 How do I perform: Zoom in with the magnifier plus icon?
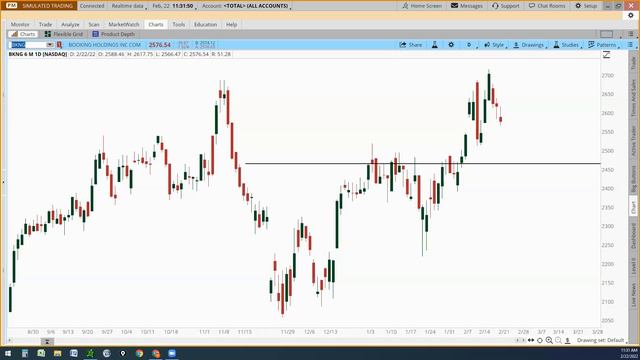pyautogui.click(x=549, y=340)
